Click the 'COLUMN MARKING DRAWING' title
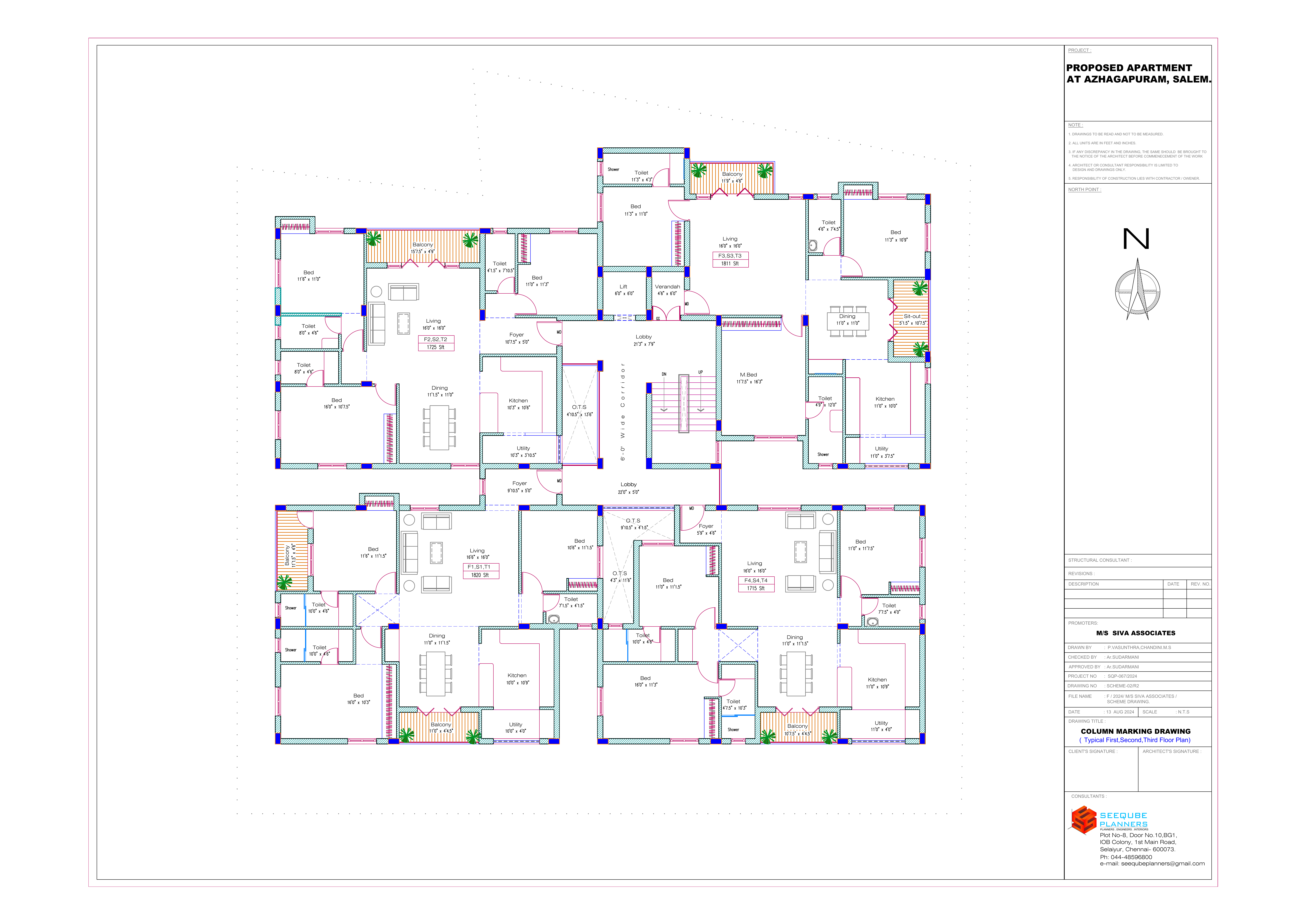 tap(1136, 732)
